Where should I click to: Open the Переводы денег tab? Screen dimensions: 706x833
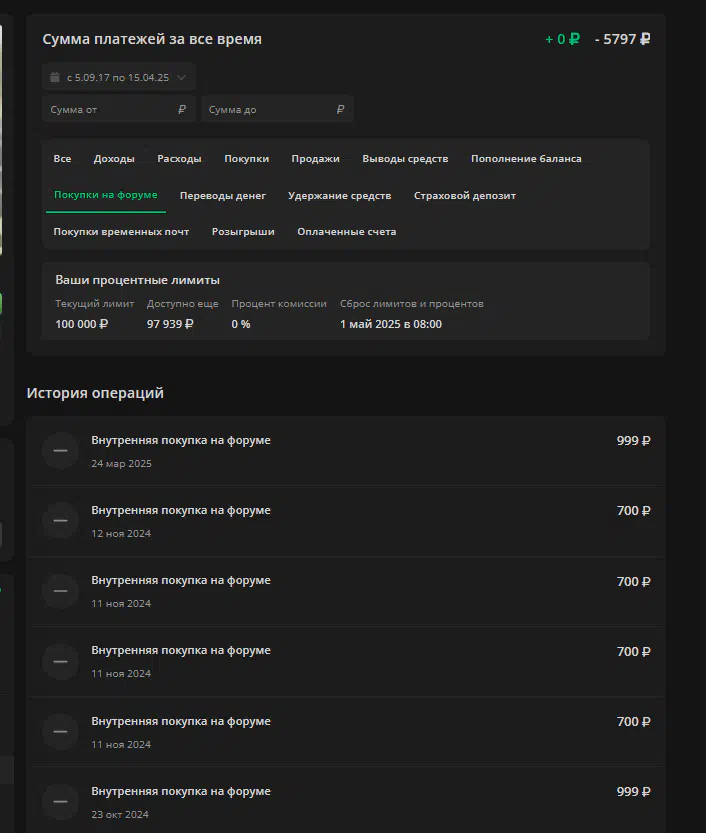(x=223, y=196)
